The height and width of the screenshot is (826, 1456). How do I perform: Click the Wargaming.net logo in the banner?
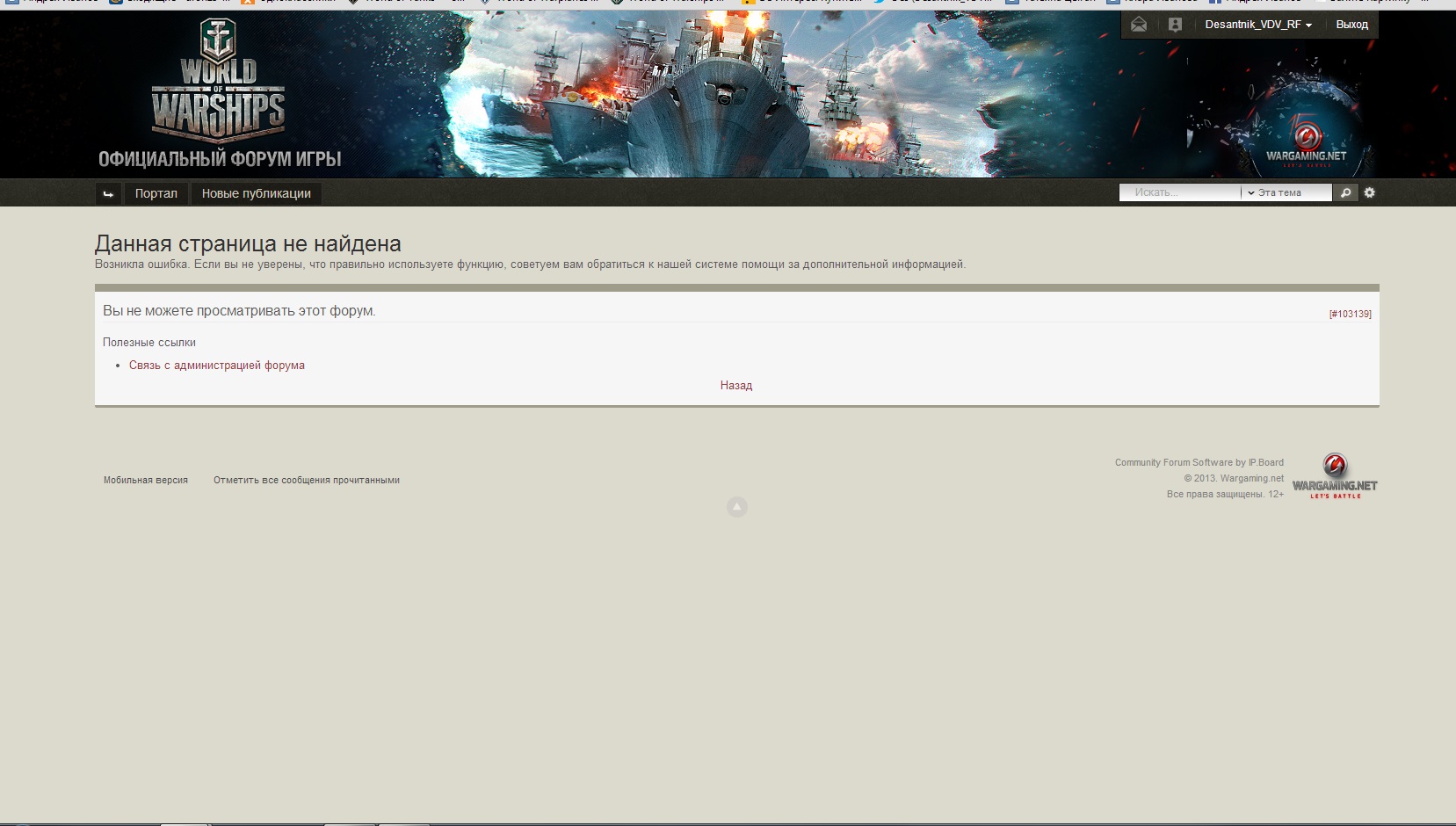click(1307, 144)
